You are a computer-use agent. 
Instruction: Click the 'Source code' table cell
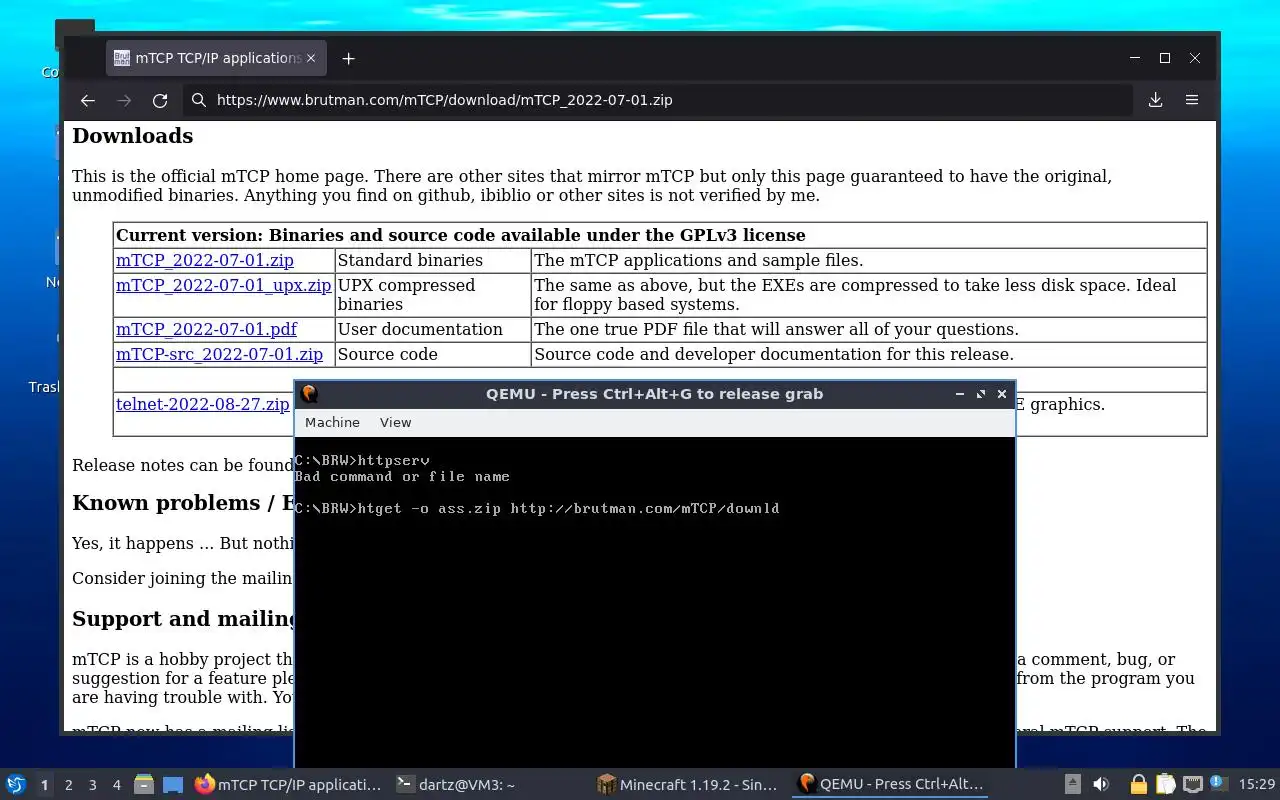[x=432, y=354]
